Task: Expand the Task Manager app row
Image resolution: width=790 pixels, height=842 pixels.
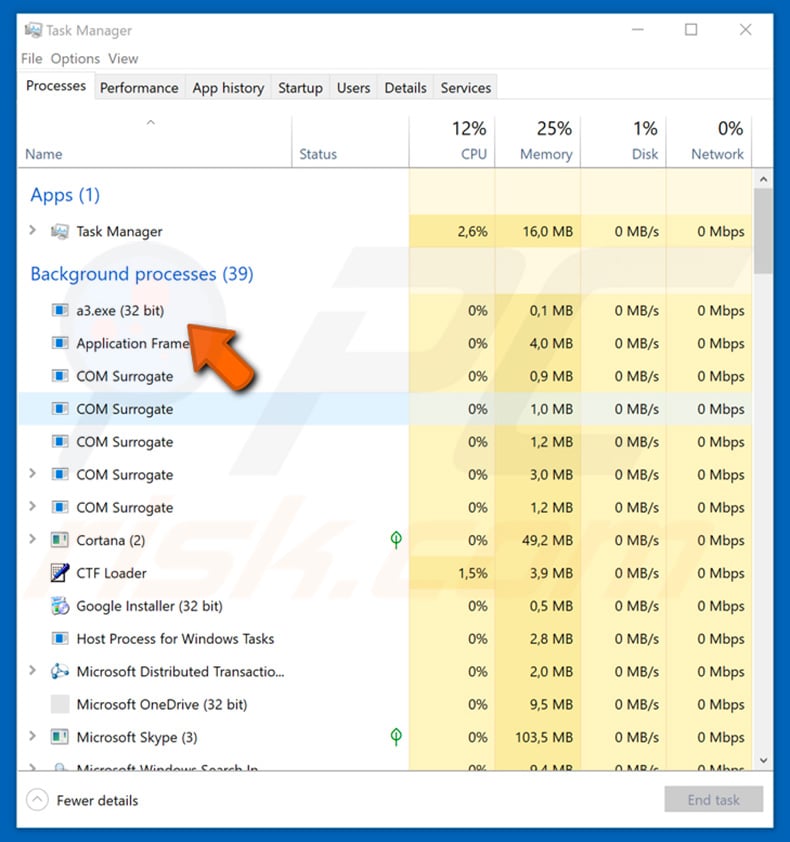Action: pos(32,231)
